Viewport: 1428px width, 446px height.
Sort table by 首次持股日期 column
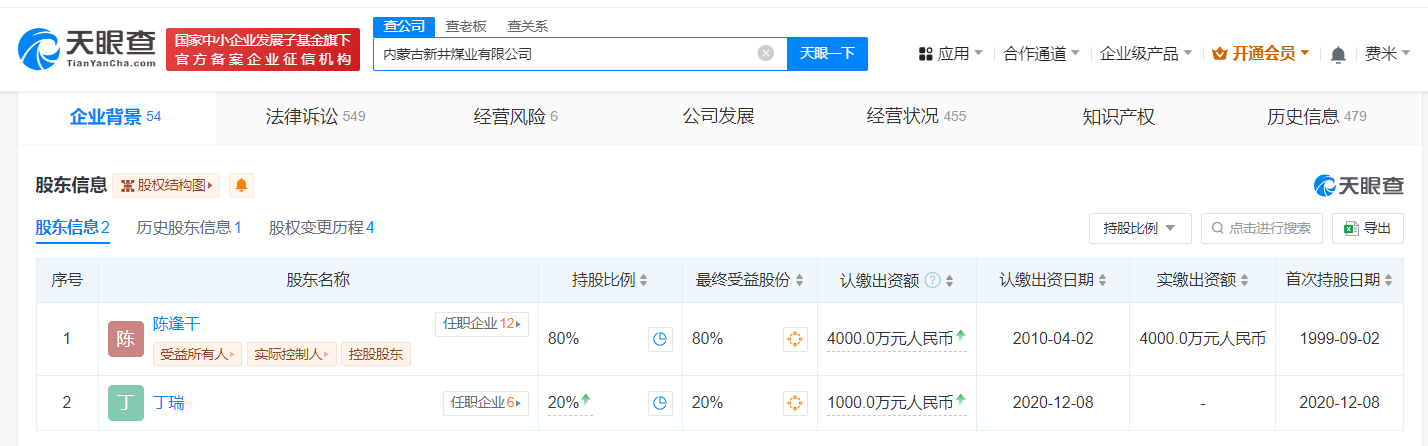[1387, 281]
